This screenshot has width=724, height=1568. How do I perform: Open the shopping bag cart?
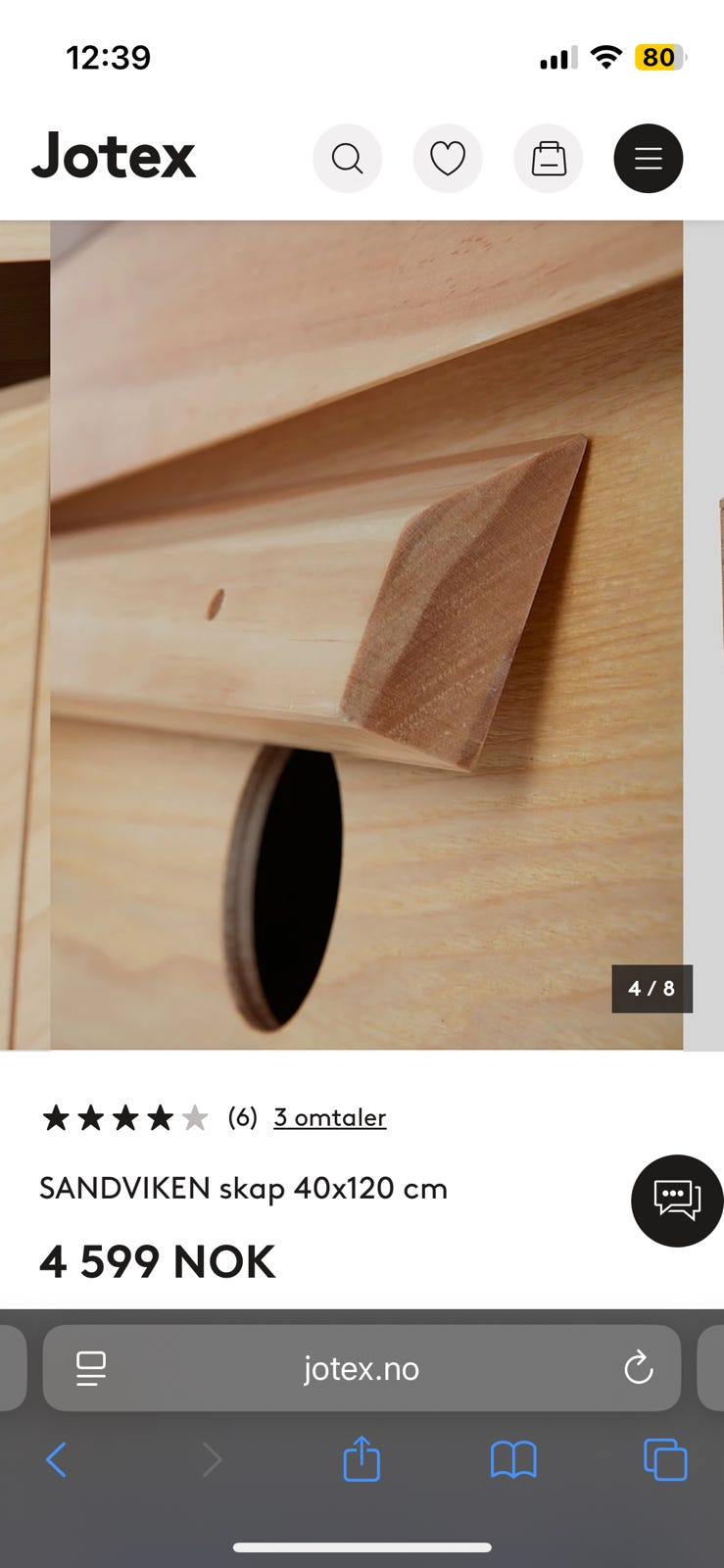click(549, 158)
